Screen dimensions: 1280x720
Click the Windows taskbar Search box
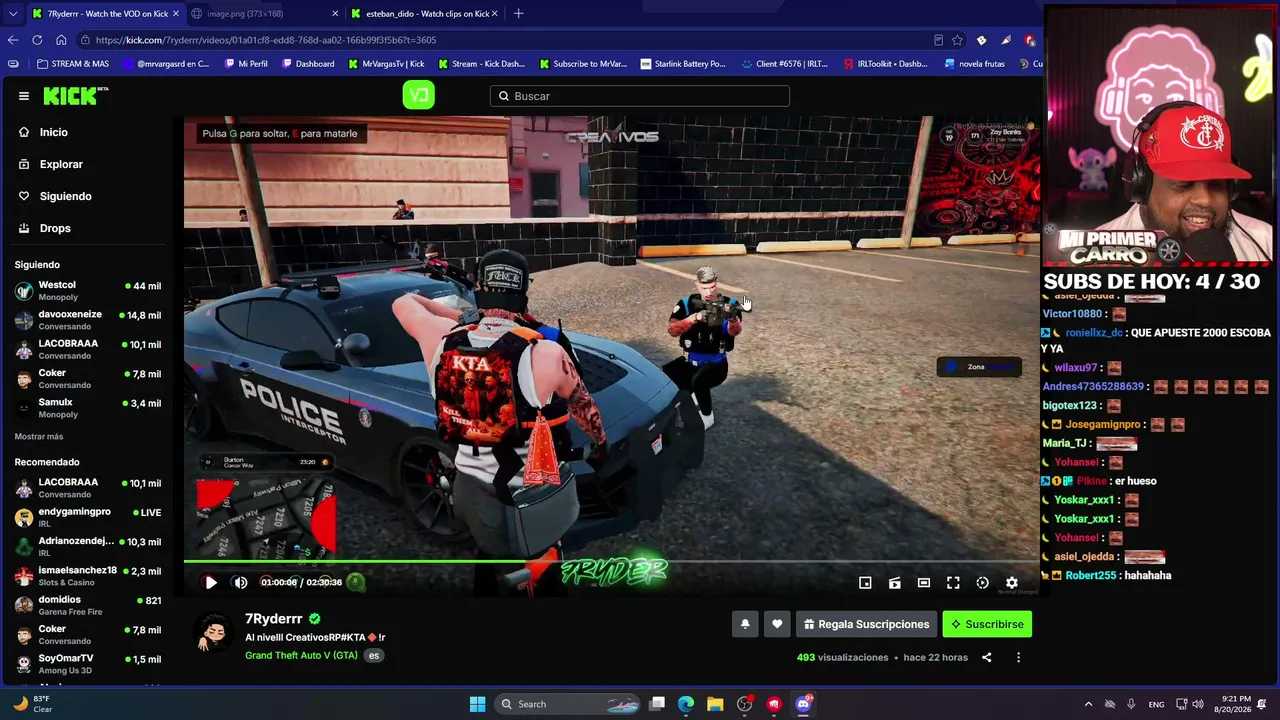click(568, 704)
